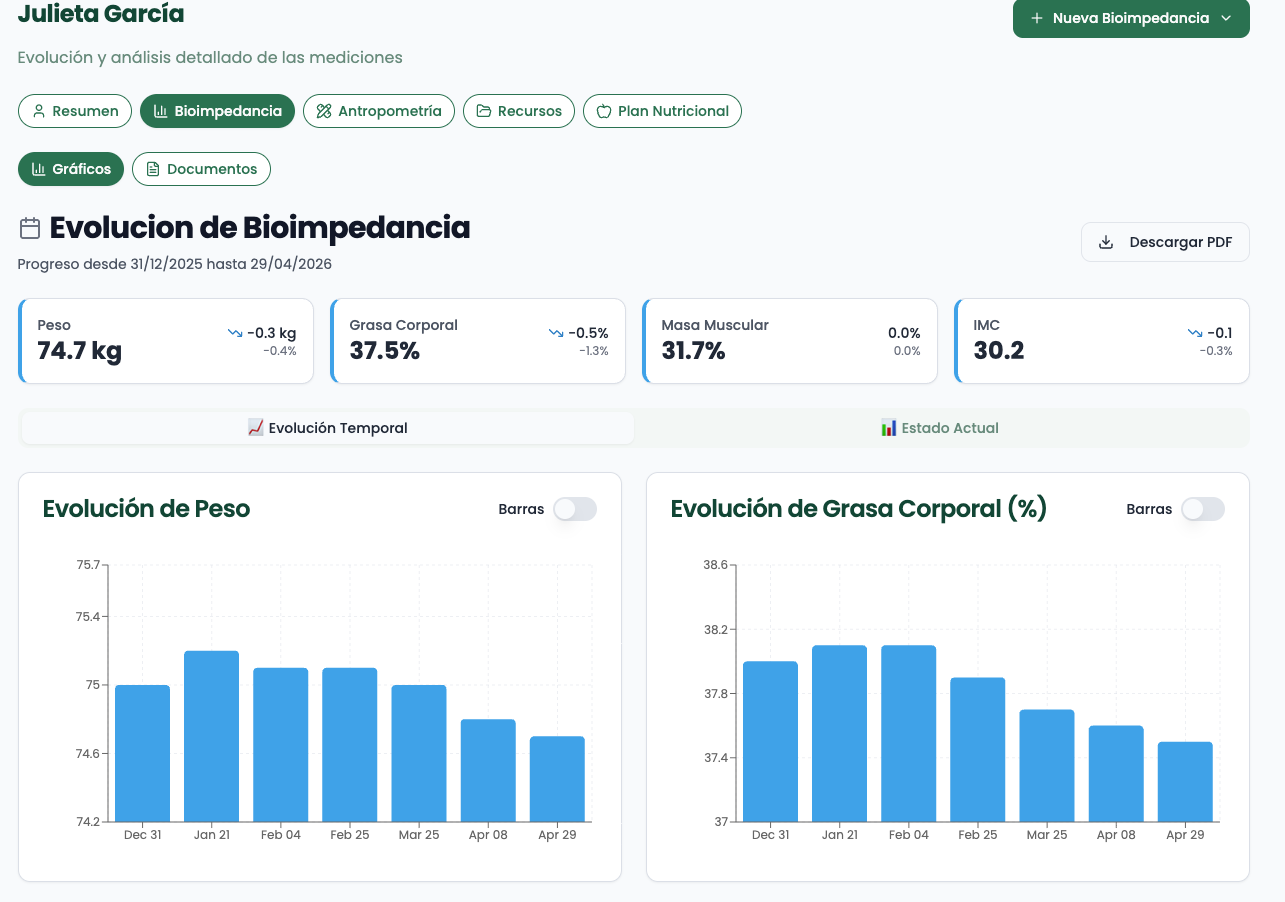
Task: Click the plus icon on Nueva Bioimpedancia
Action: 1037,18
